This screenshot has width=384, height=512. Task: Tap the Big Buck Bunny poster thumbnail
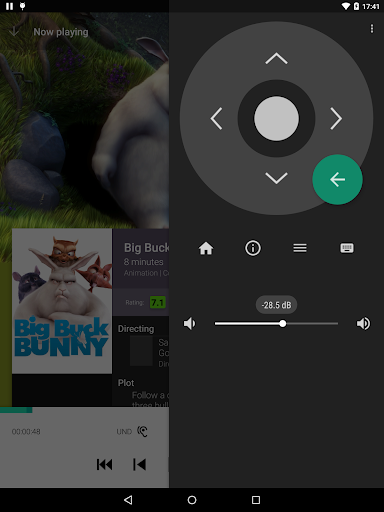[62, 301]
